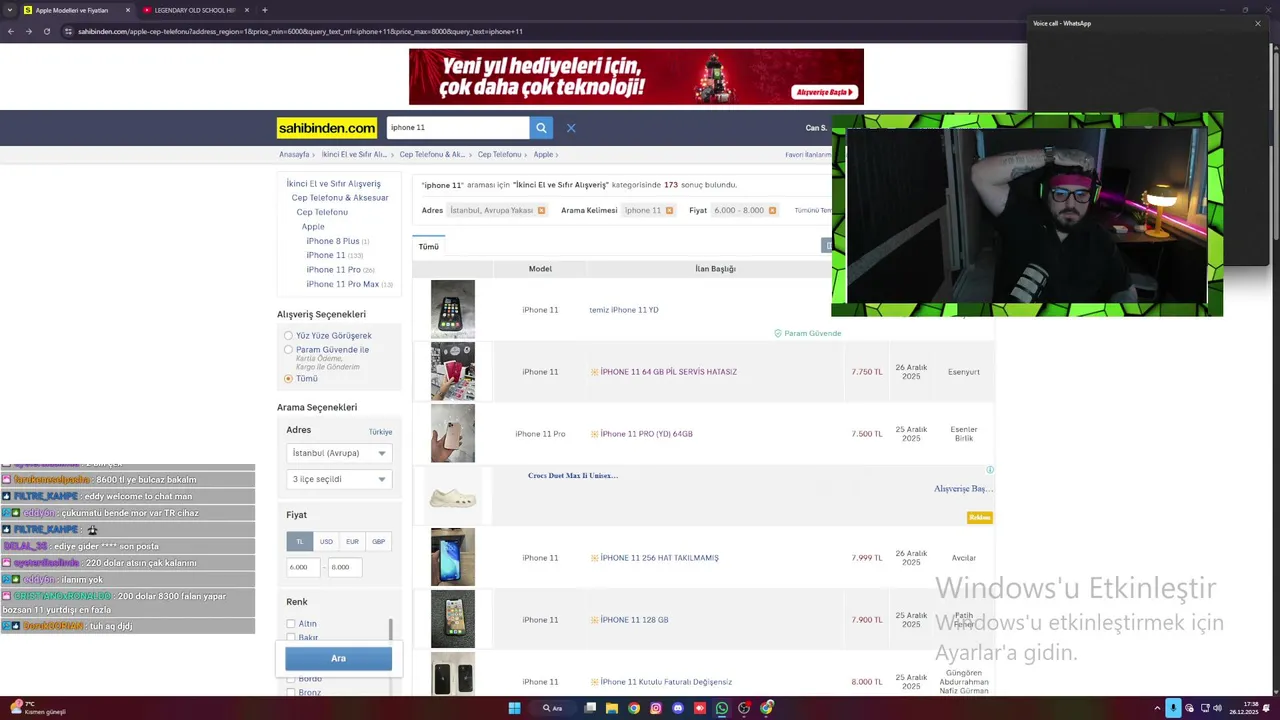Open Instagram from the taskbar
Viewport: 1280px width, 720px height.
coord(656,708)
